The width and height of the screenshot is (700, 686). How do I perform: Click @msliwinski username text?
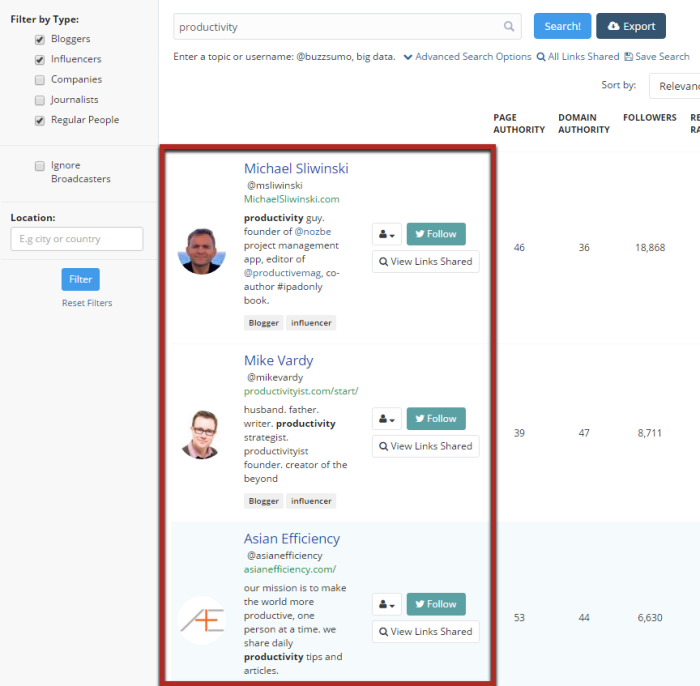(x=275, y=185)
